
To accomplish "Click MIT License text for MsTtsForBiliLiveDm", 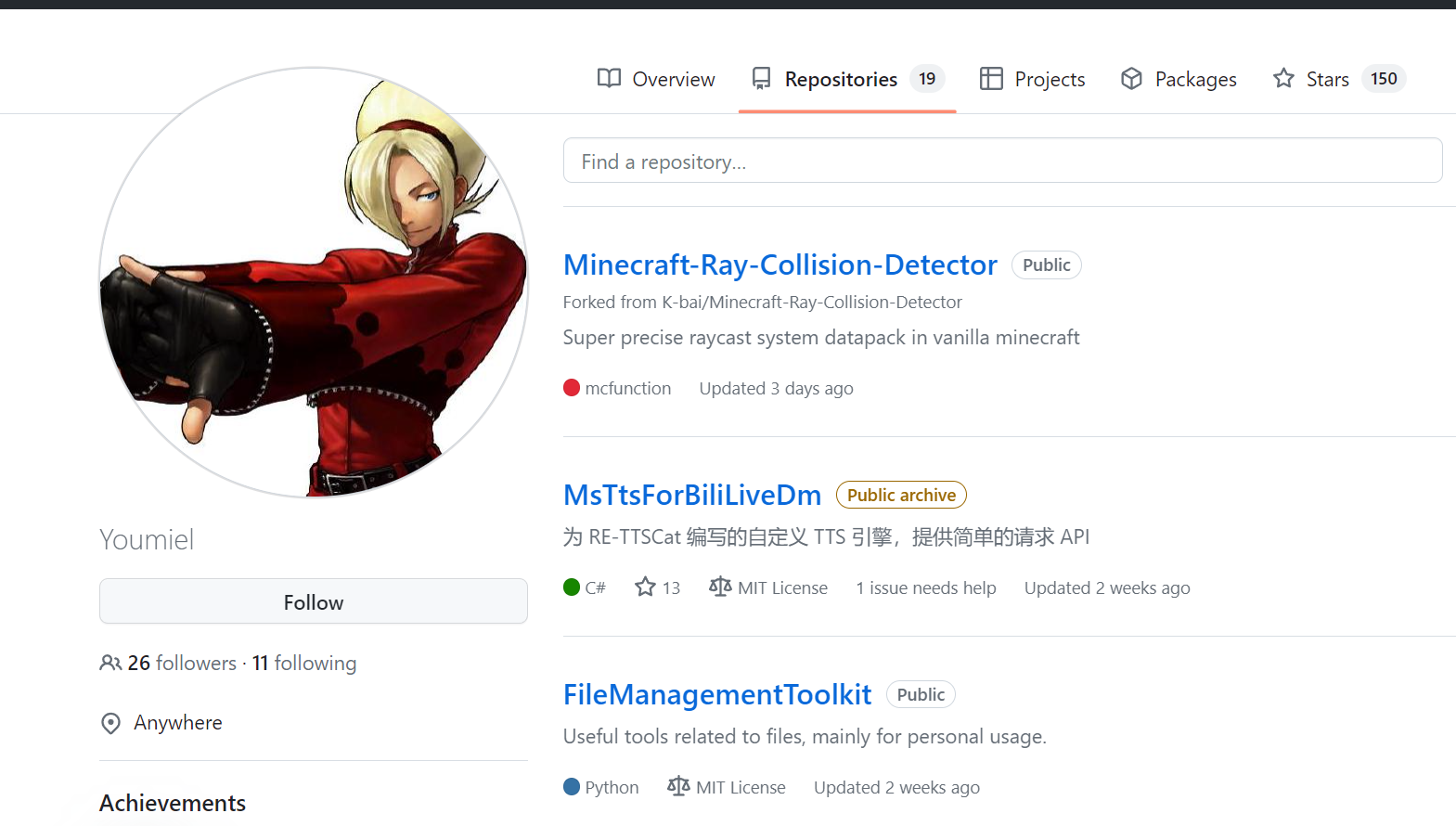I will pos(783,587).
